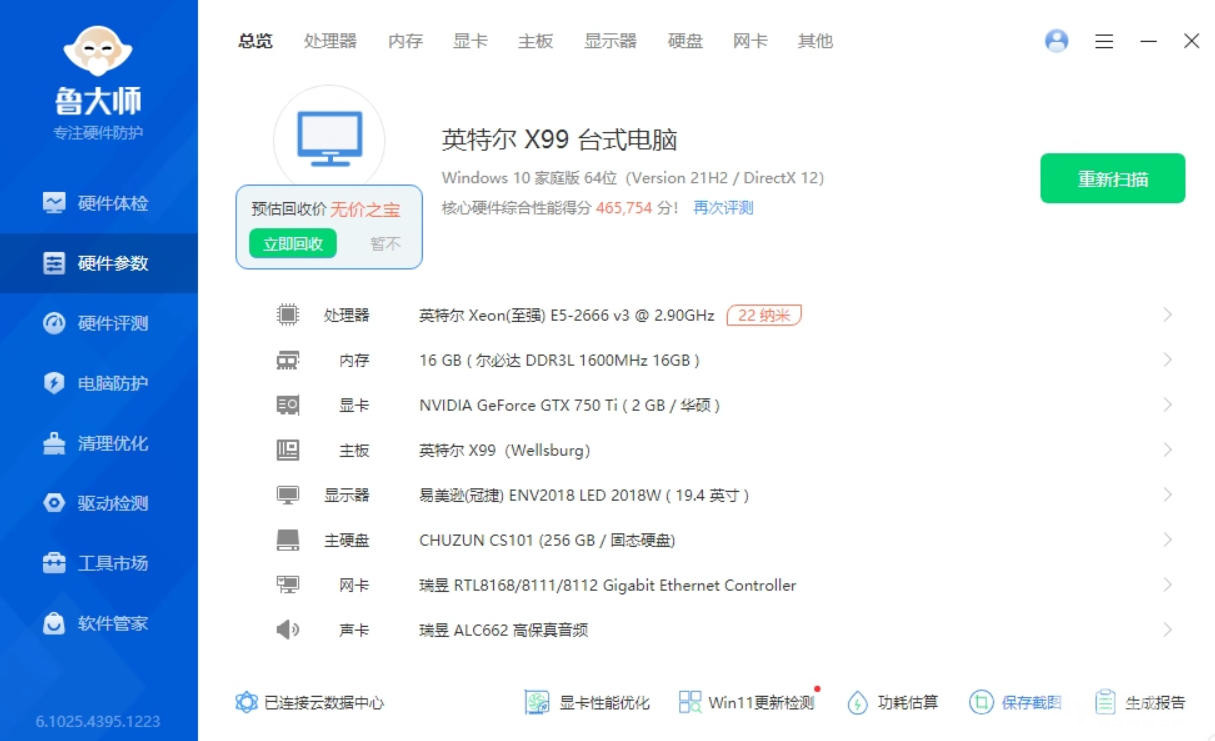Viewport: 1215px width, 741px height.
Task: Launch 软件管家 from the sidebar
Action: (x=98, y=623)
